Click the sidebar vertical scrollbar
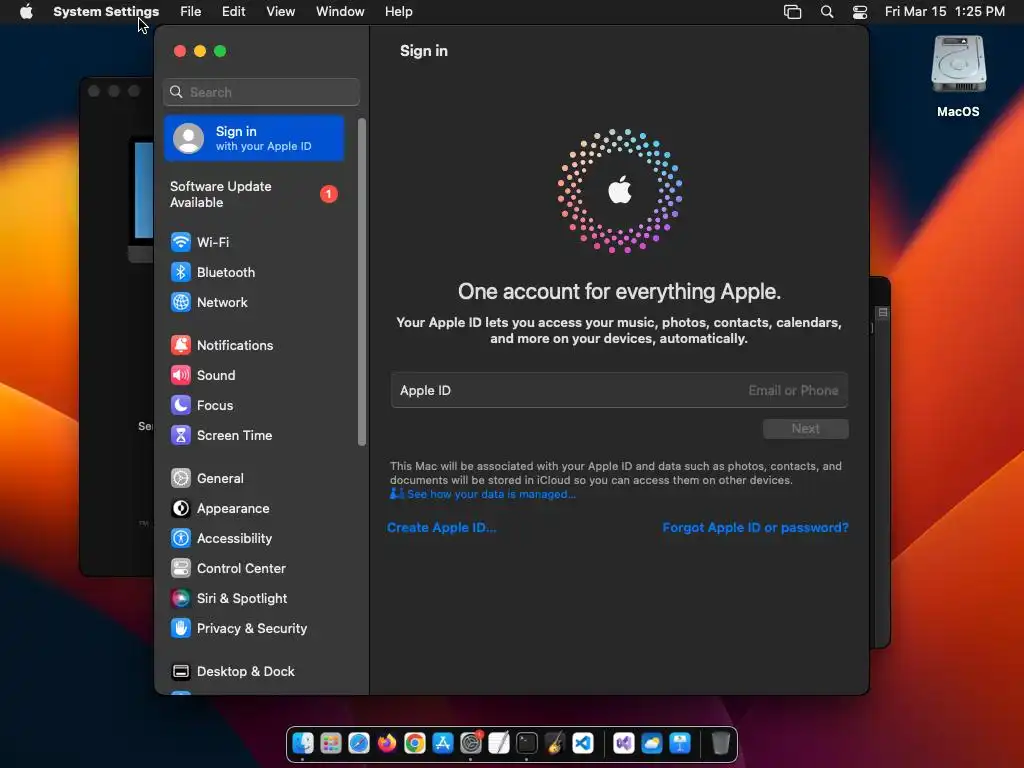Viewport: 1024px width, 768px height. (x=362, y=282)
